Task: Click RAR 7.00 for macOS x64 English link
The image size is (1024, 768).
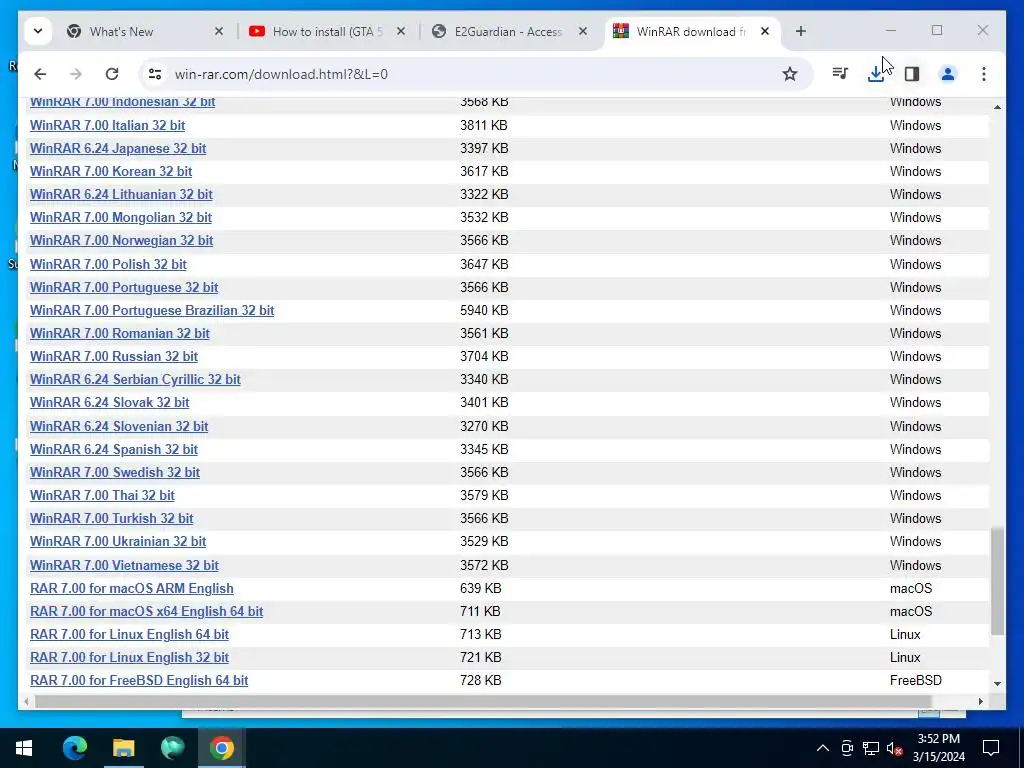Action: click(146, 611)
